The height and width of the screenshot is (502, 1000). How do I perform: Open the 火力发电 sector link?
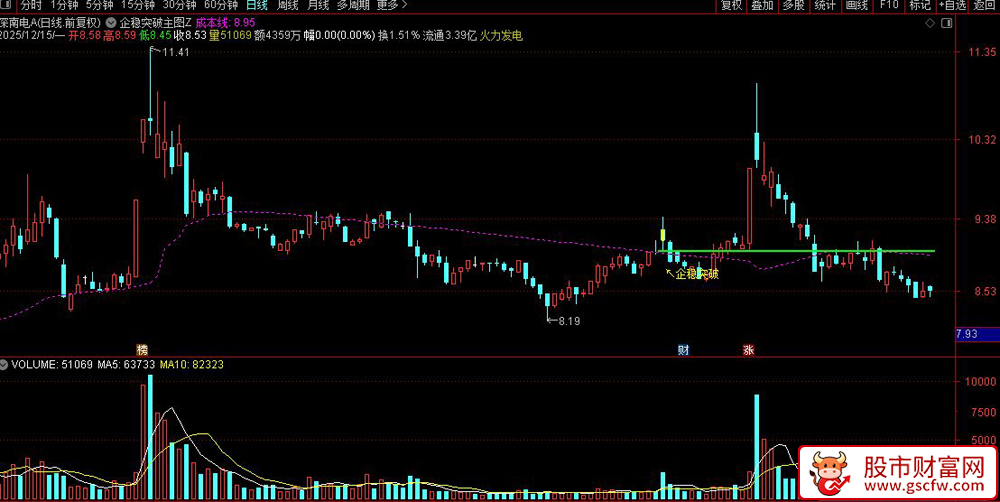click(x=501, y=36)
